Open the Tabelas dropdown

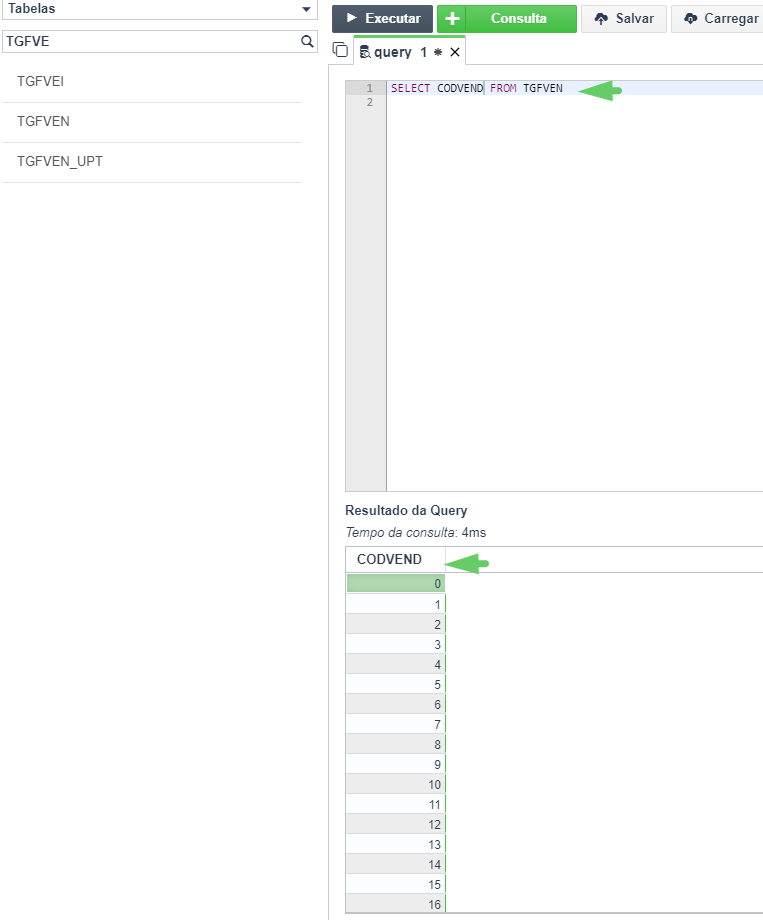(160, 9)
